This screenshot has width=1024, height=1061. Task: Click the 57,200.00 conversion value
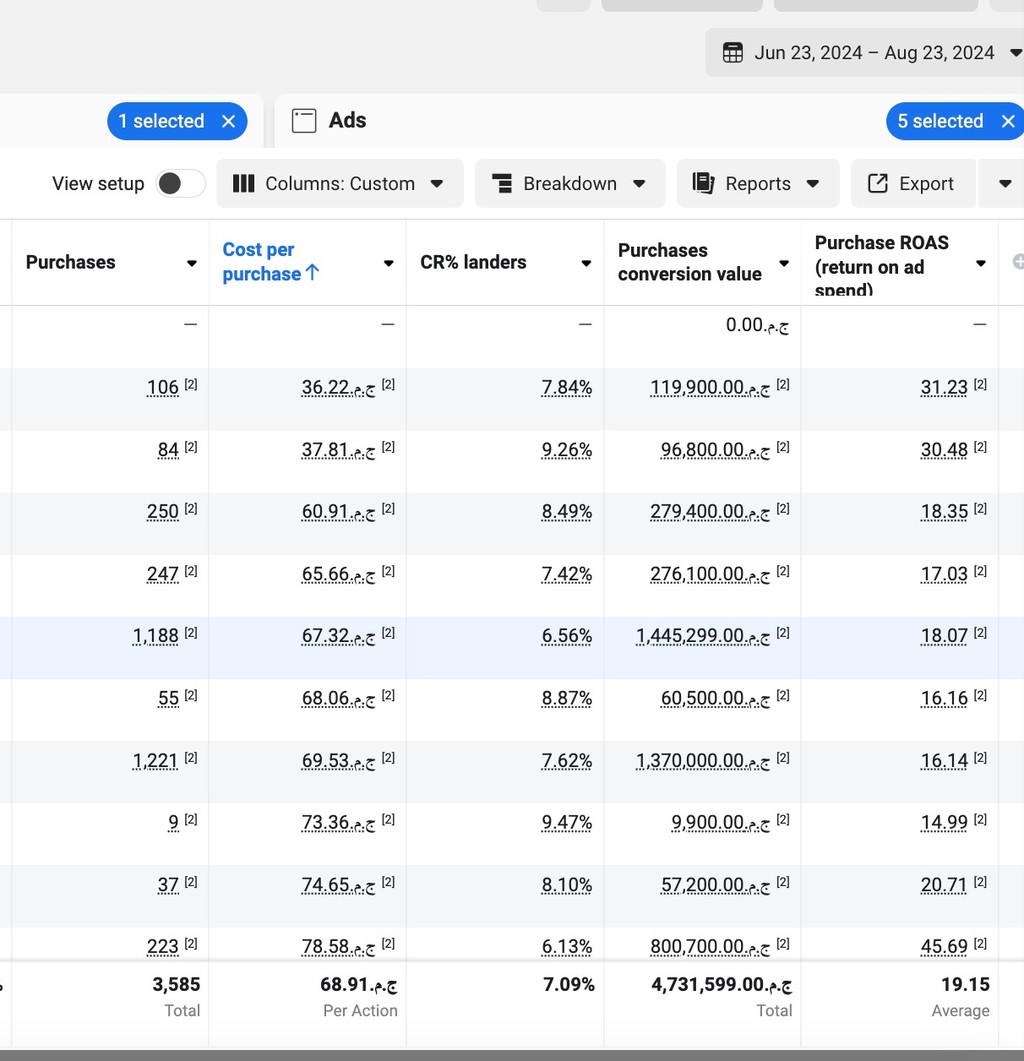[x=715, y=884]
